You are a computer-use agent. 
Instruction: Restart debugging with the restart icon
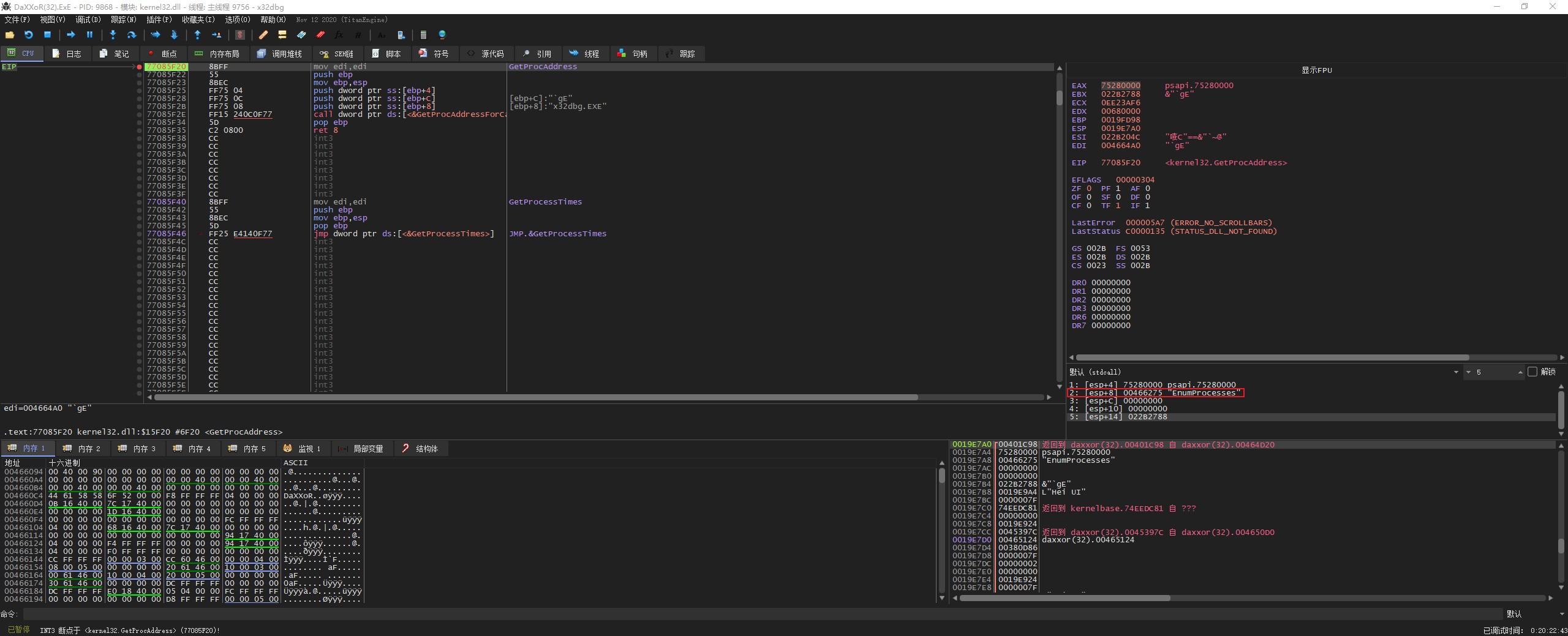click(x=28, y=35)
